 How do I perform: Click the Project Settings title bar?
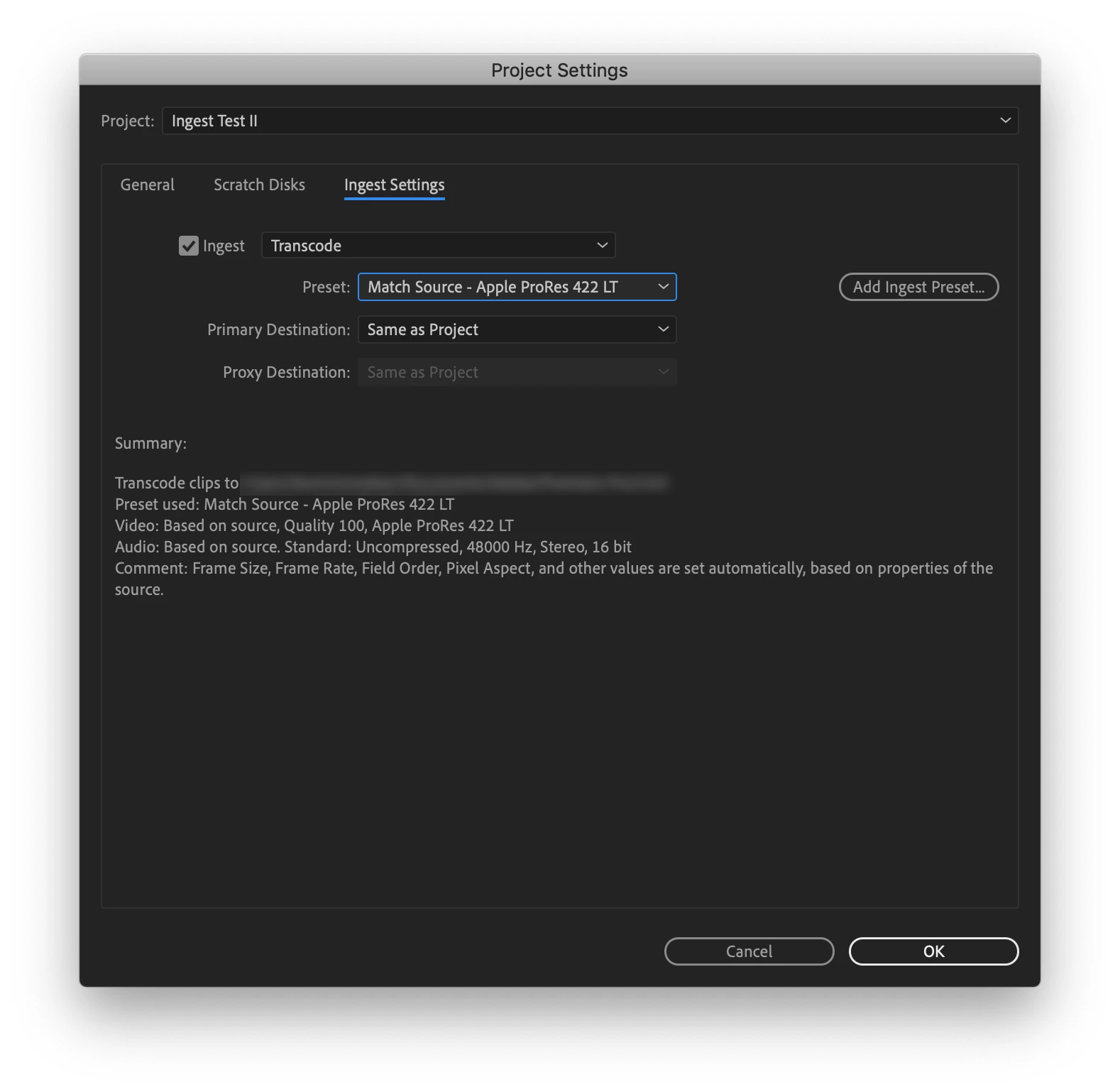click(559, 70)
